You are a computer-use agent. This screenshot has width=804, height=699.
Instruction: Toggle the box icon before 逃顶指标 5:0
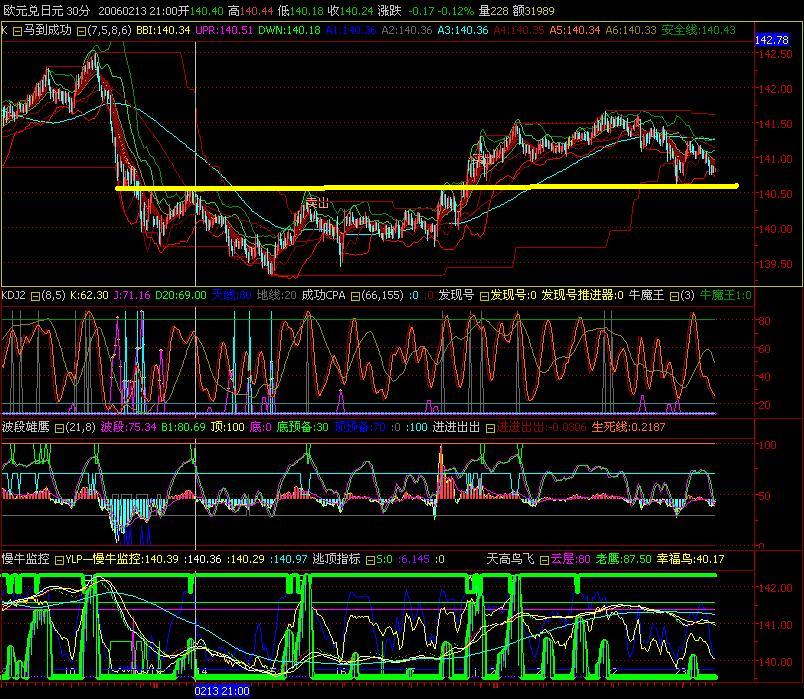(370, 560)
